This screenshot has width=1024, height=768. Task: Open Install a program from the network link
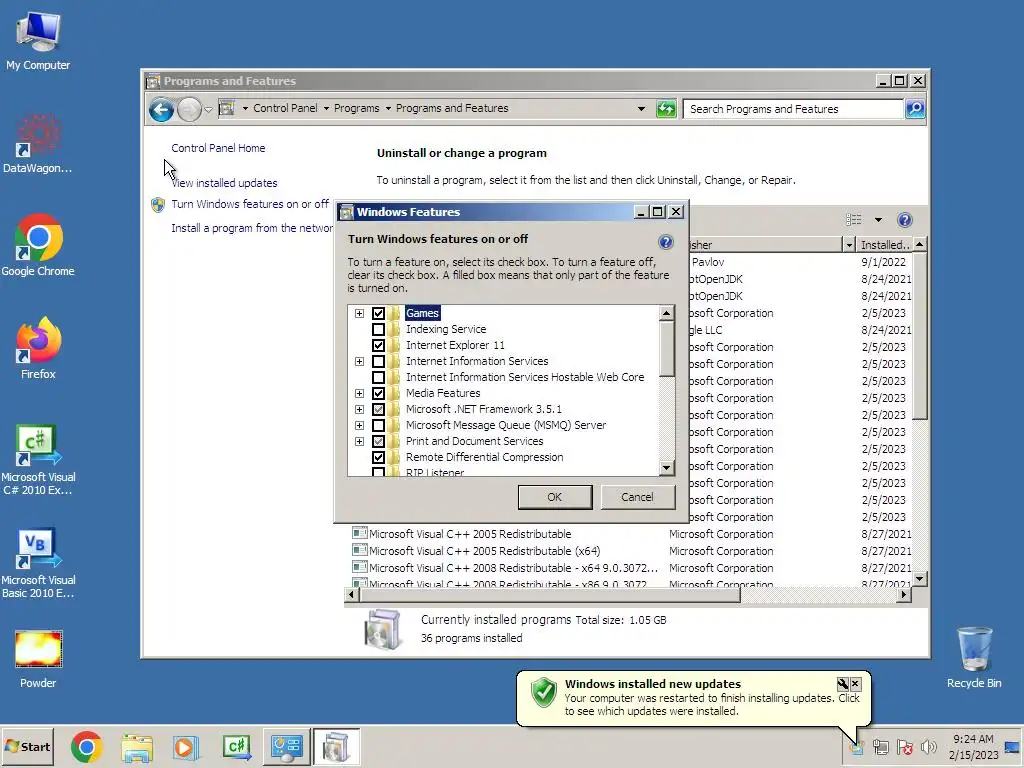click(252, 228)
